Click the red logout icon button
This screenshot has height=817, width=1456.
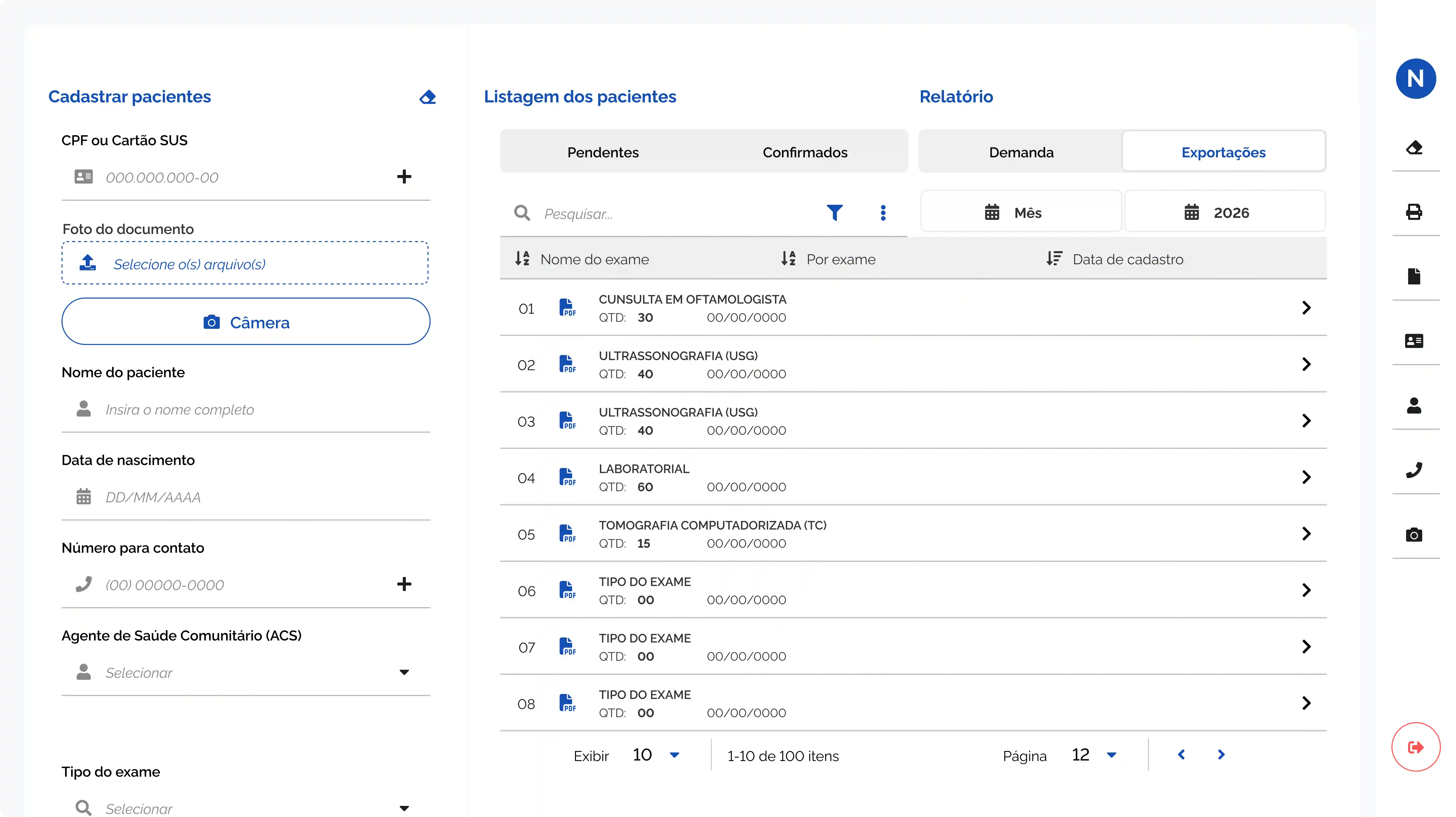click(x=1415, y=747)
